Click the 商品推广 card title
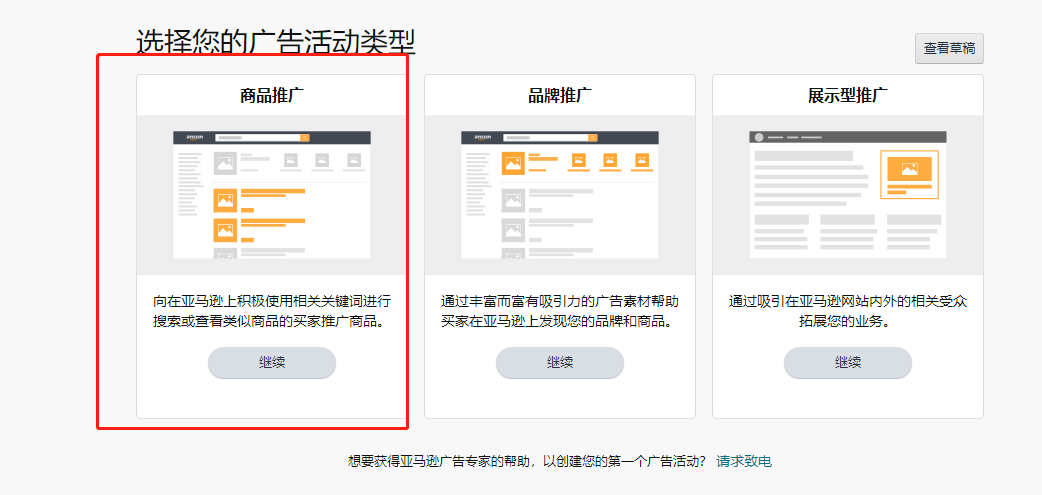Screen dimensions: 1042x495 272,96
